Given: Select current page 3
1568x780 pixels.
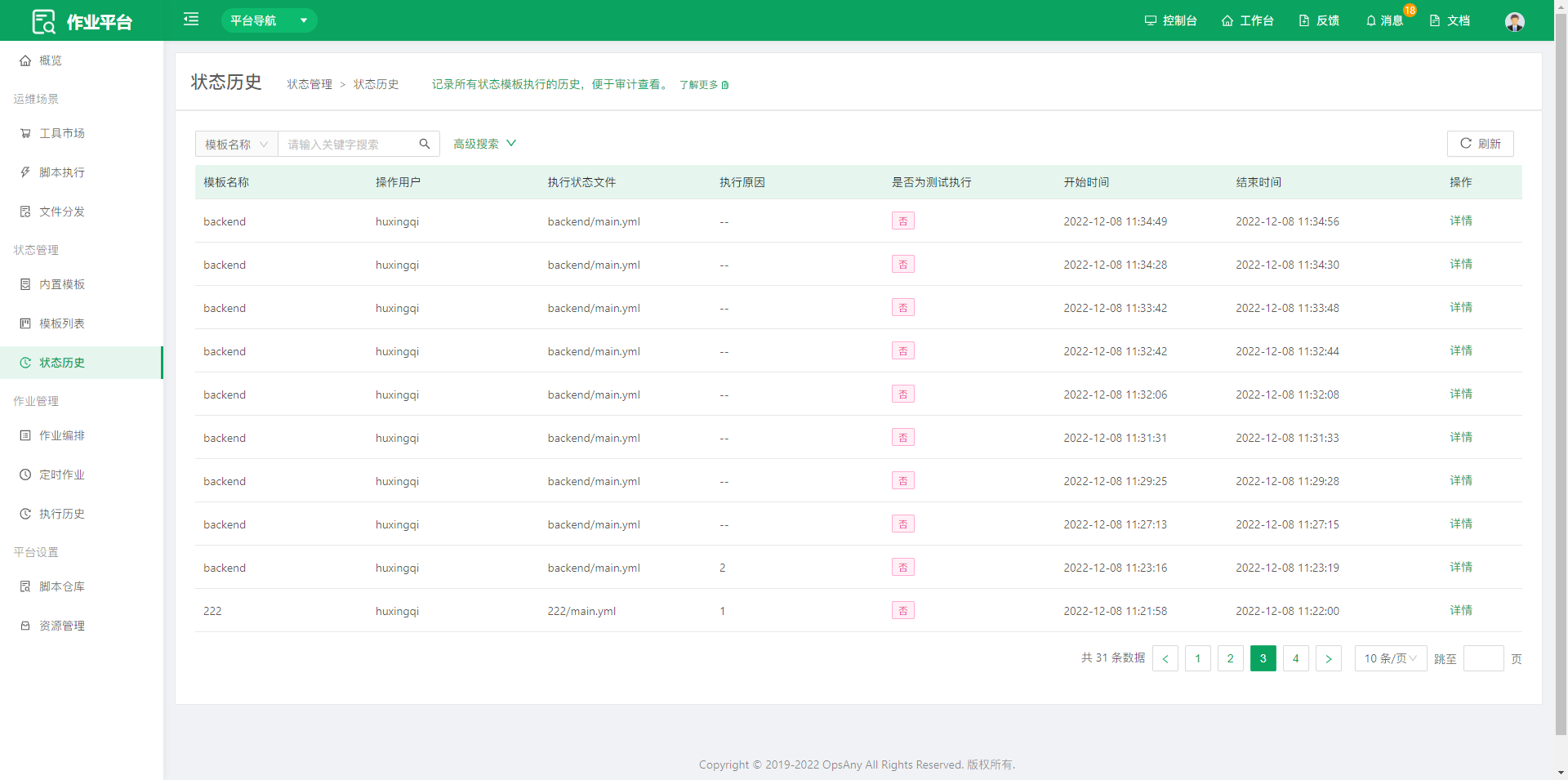Looking at the screenshot, I should [x=1263, y=658].
